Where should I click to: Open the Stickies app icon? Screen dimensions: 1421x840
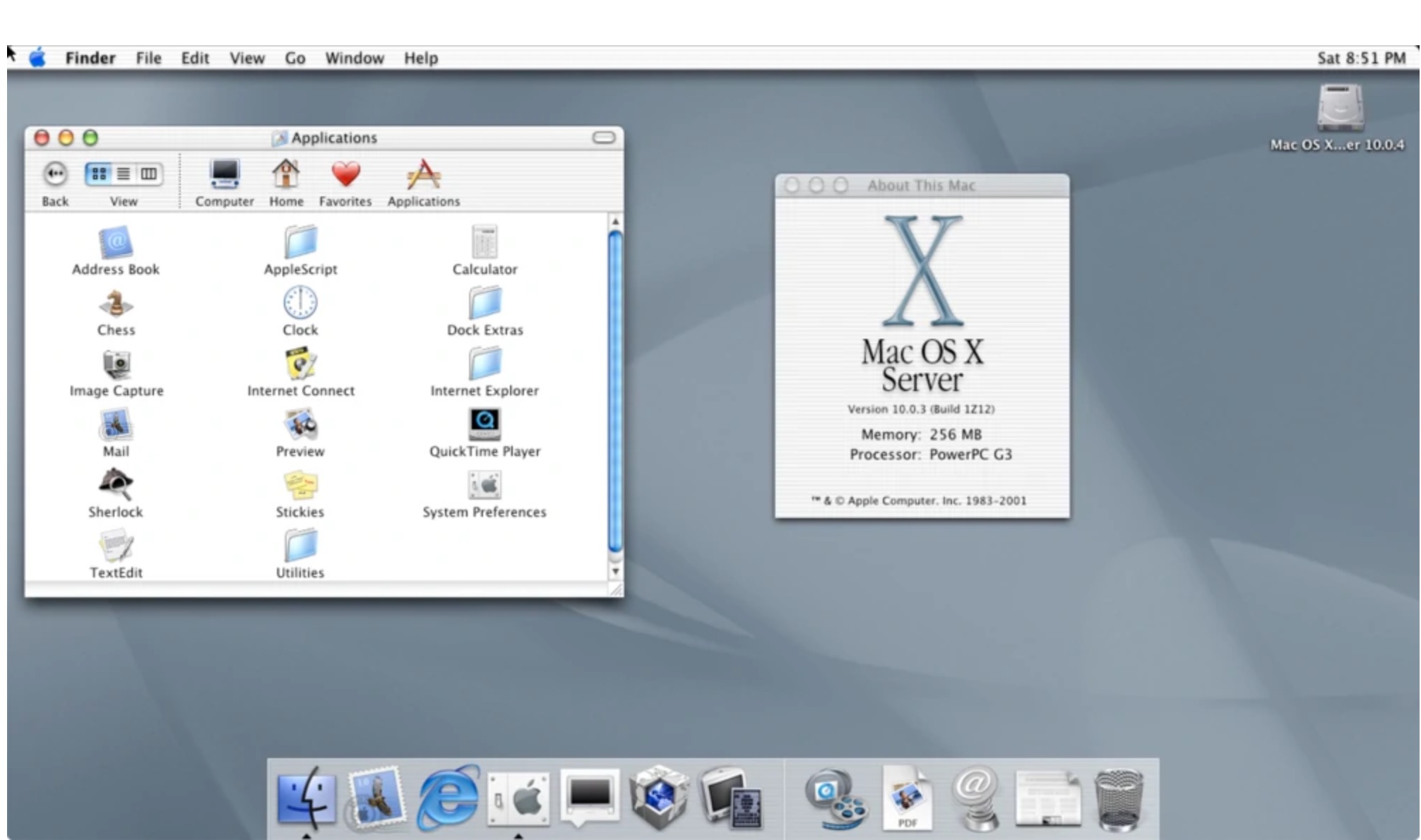coord(300,486)
